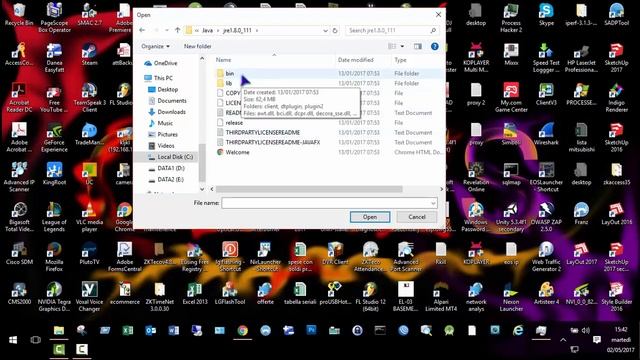Click Java in the address breadcrumb
This screenshot has width=640, height=360.
click(207, 30)
